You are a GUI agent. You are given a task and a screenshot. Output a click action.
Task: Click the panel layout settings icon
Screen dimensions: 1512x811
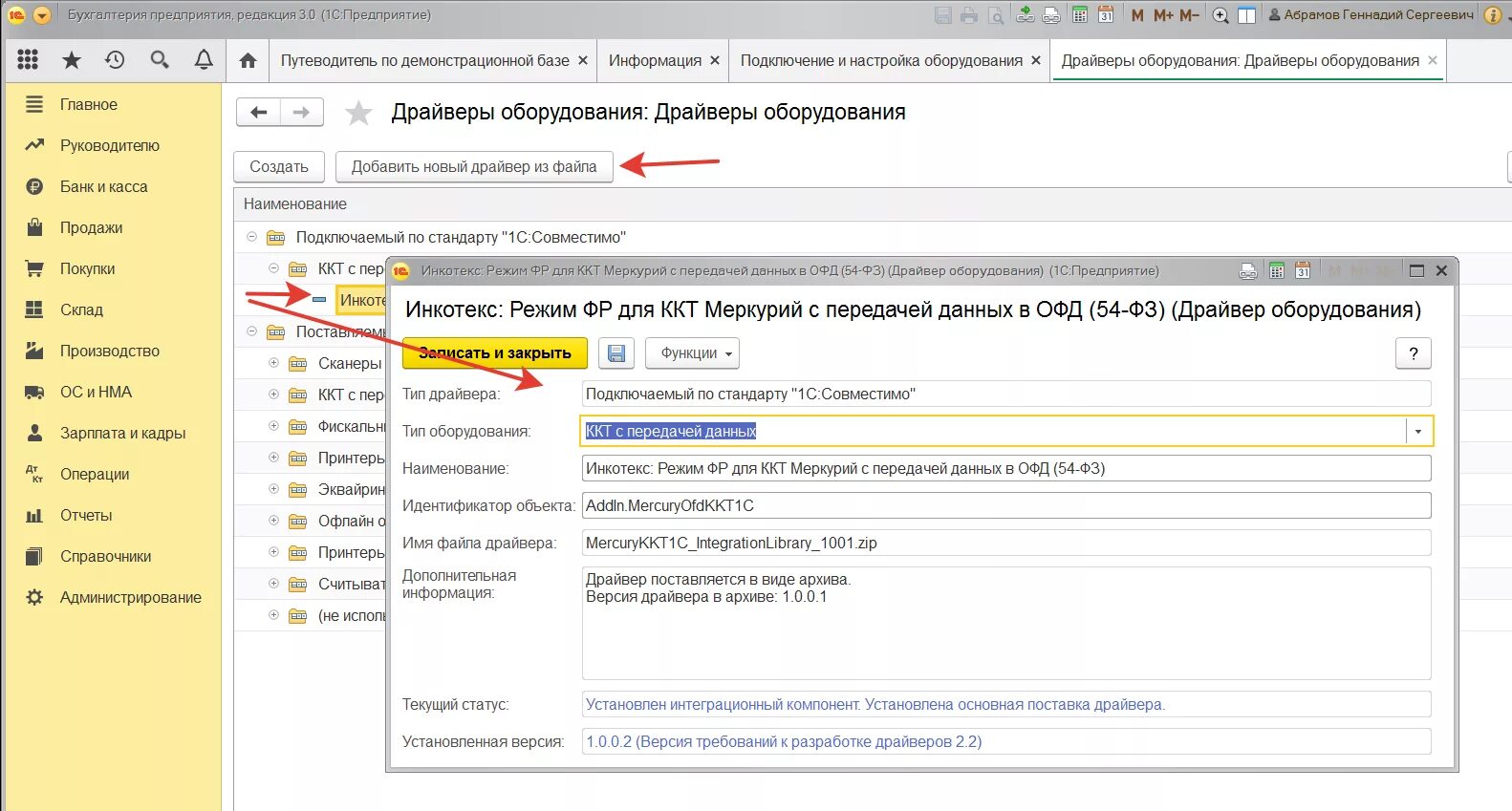(1247, 15)
